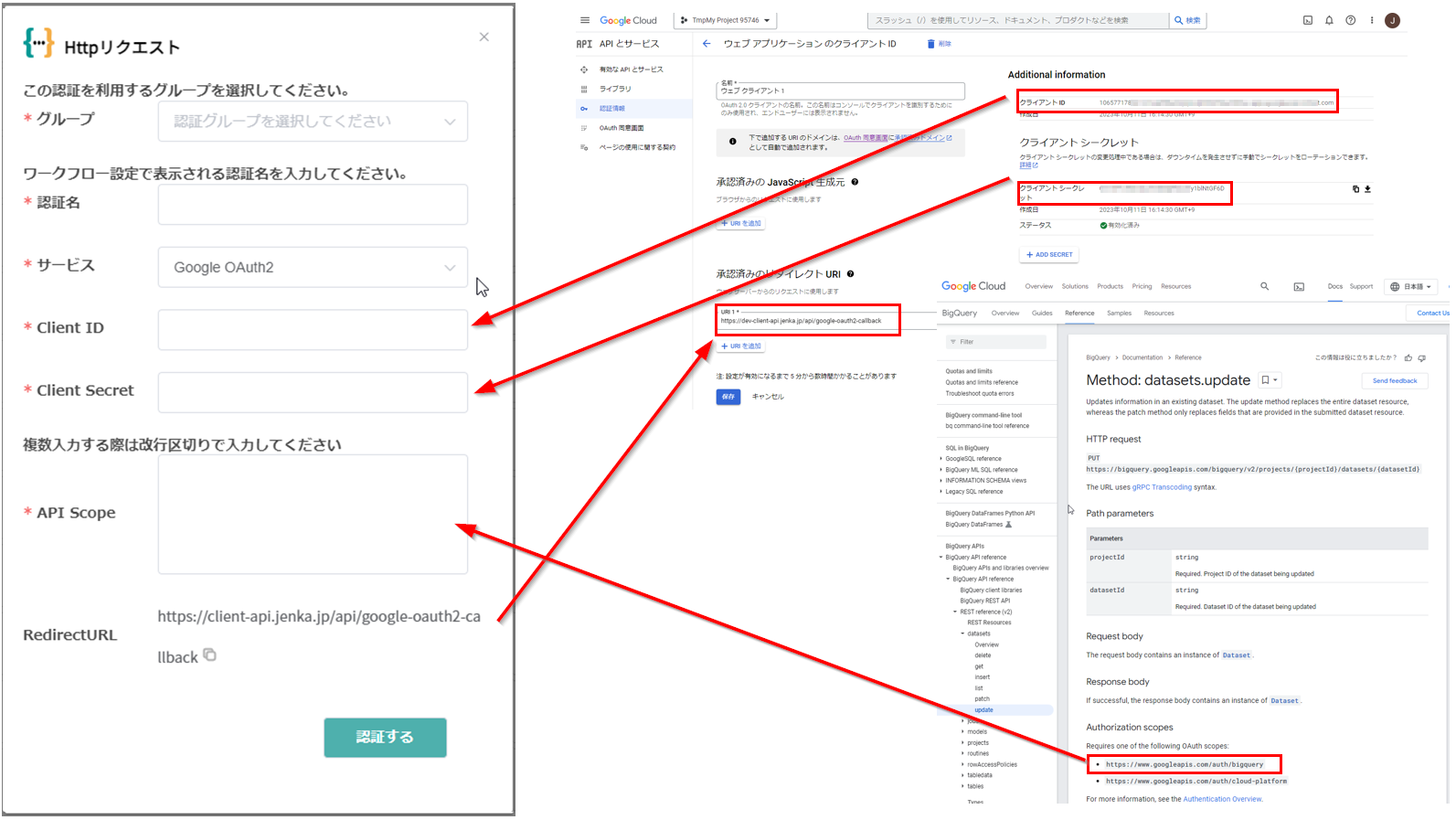Open the user account avatar J
The image size is (1456, 820).
(1392, 20)
